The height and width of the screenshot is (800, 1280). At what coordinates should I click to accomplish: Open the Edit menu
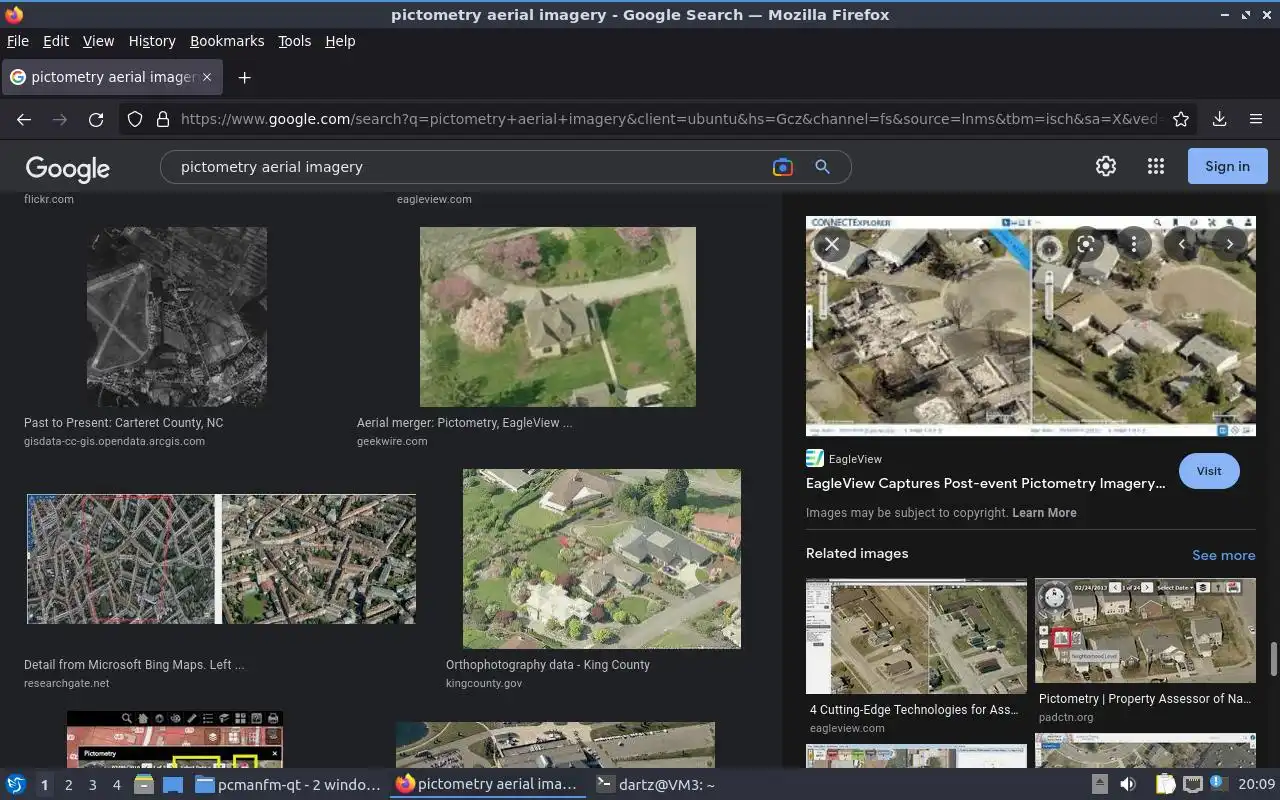coord(56,41)
